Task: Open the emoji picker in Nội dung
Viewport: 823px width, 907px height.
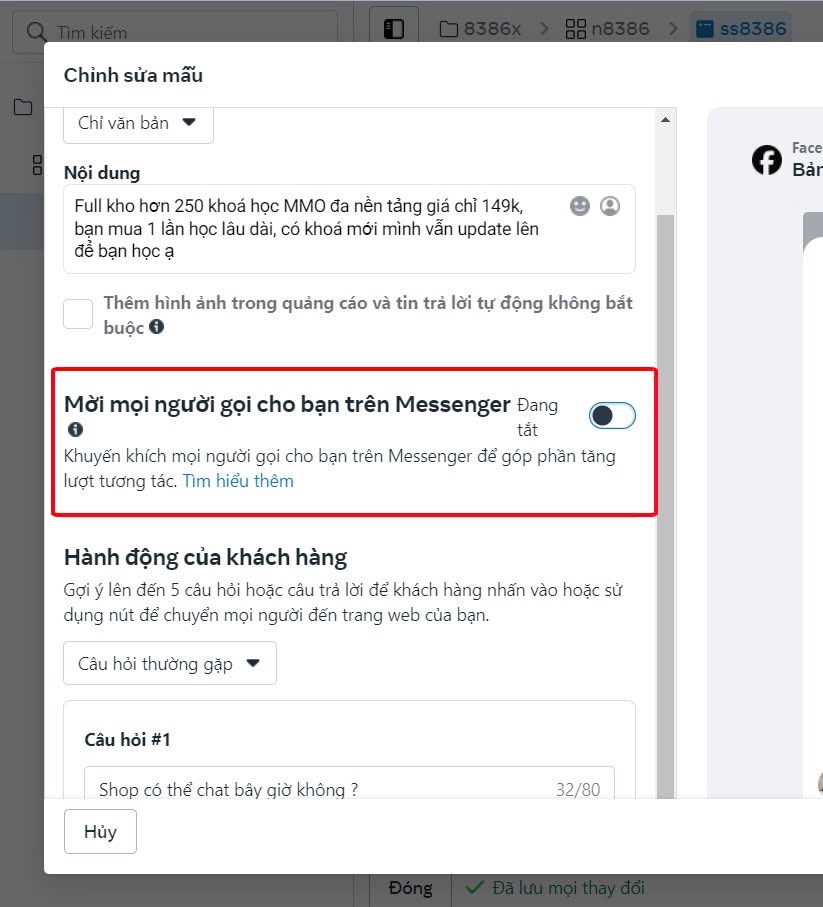Action: tap(580, 206)
